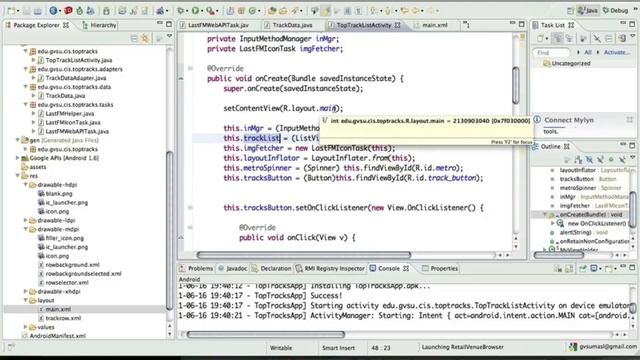Viewport: 640px width, 360px height.
Task: Click the Open Console icon in Console toolbar
Action: [x=609, y=268]
